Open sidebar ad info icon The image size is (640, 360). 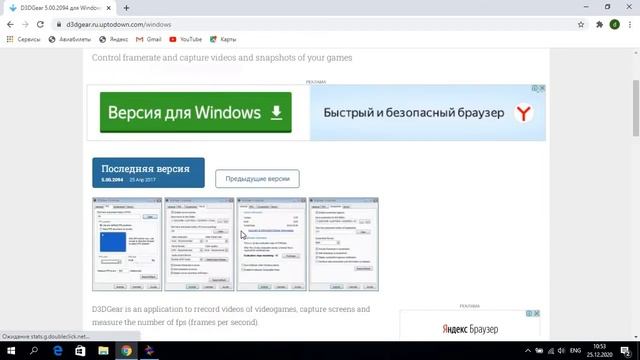coord(529,313)
